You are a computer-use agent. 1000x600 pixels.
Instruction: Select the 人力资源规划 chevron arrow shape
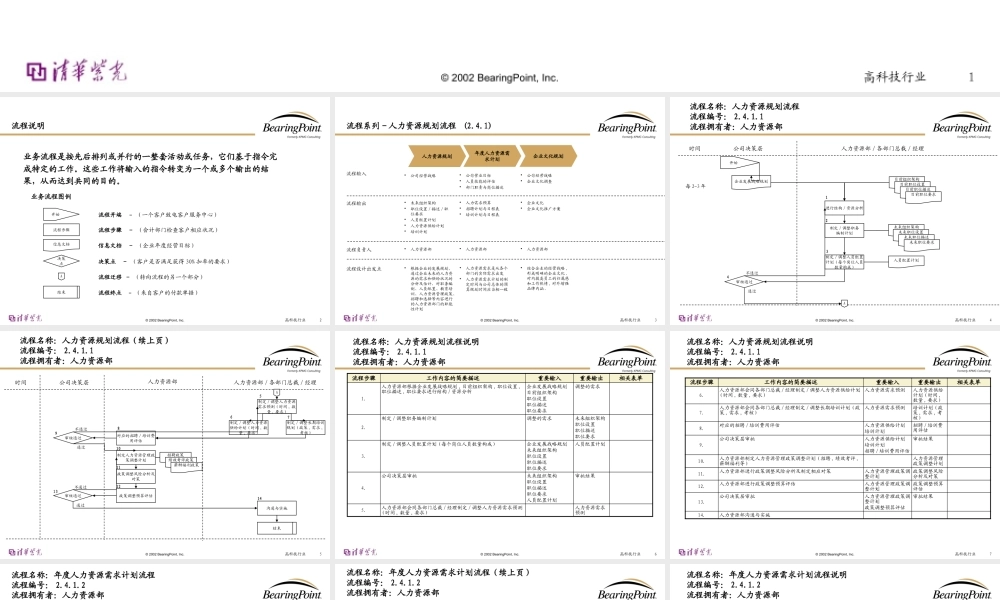coord(435,156)
